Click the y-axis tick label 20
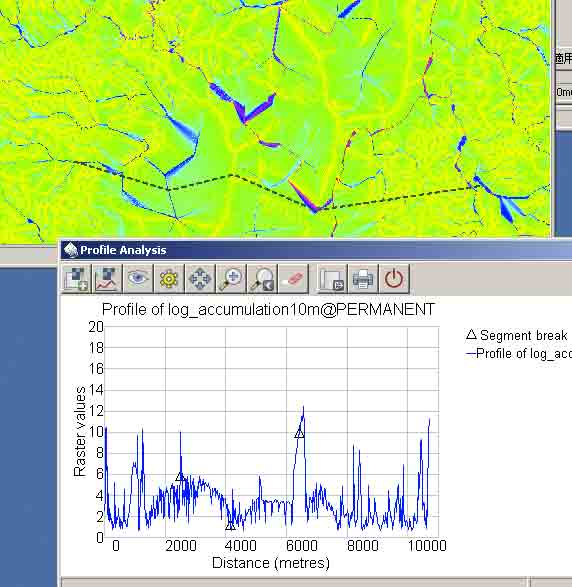 click(x=96, y=327)
